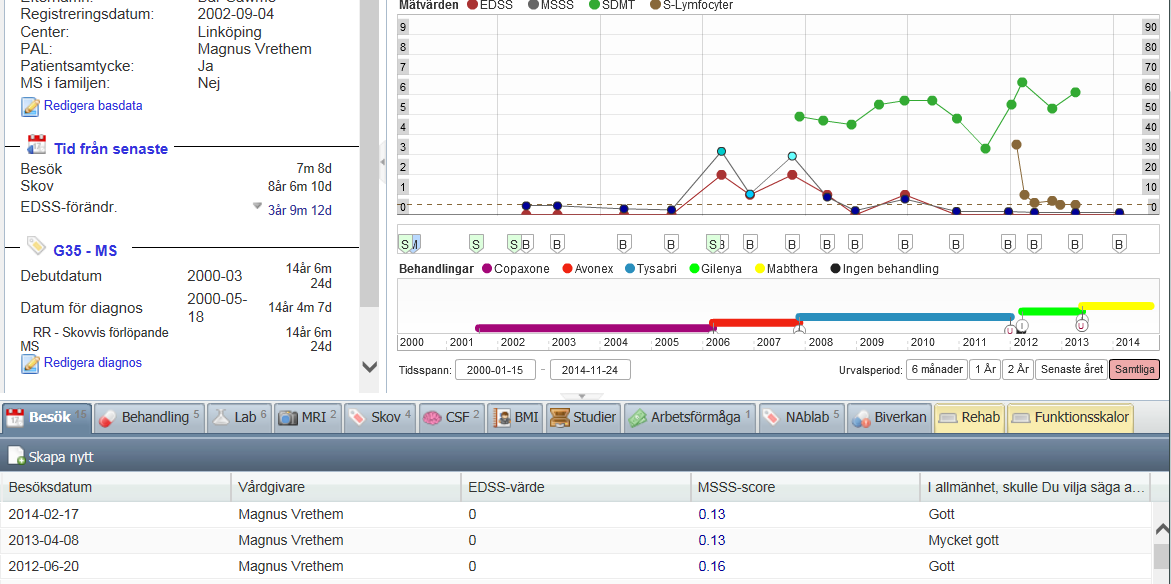The height and width of the screenshot is (584, 1171).
Task: Click the left panel scrollbar down arrow
Action: coord(369,367)
